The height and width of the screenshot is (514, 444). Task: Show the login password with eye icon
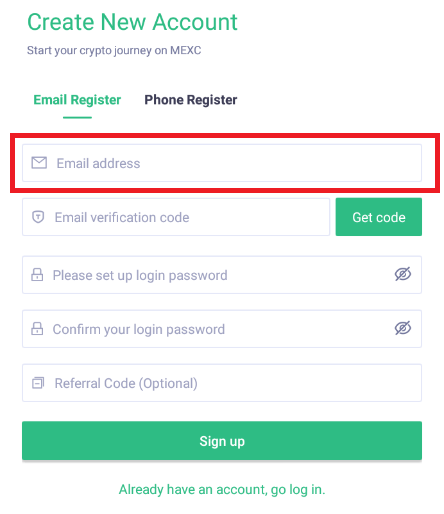[x=403, y=274]
